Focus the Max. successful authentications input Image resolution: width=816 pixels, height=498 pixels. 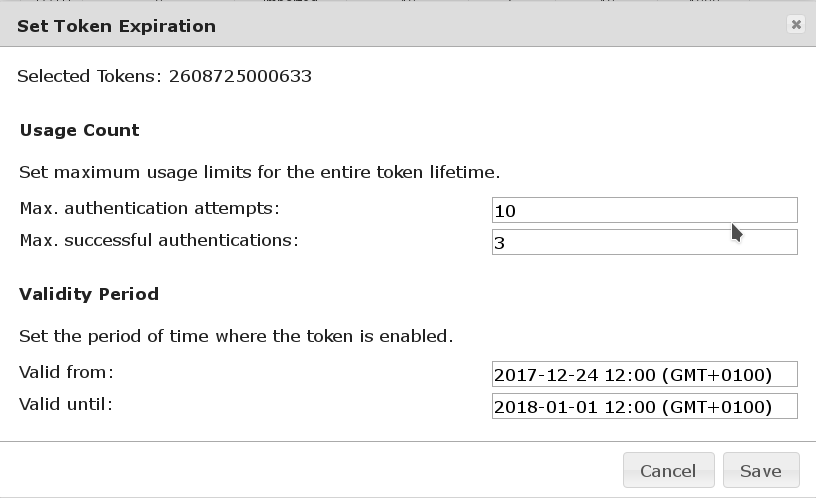click(644, 242)
